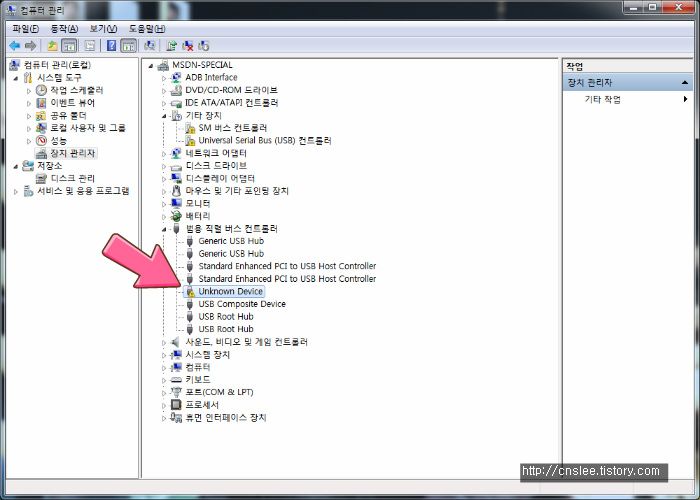This screenshot has height=500, width=700.
Task: Click the 작업 스케줄러 clock icon
Action: (x=41, y=90)
